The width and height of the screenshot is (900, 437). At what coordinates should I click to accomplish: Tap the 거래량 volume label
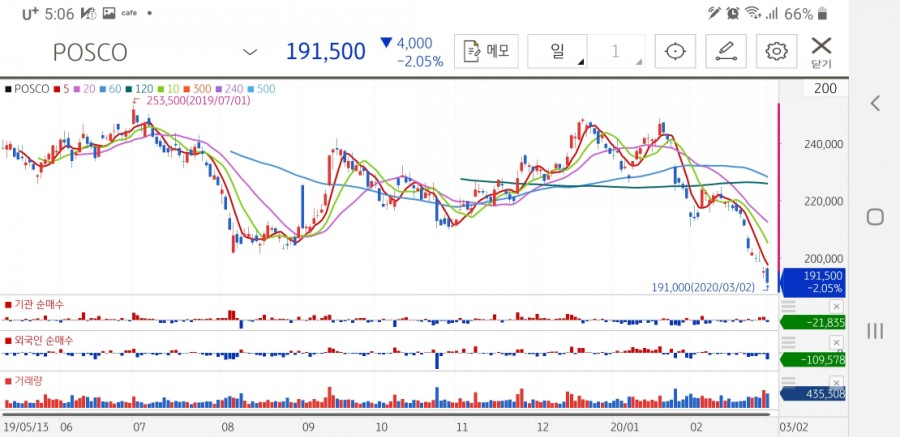click(x=24, y=380)
